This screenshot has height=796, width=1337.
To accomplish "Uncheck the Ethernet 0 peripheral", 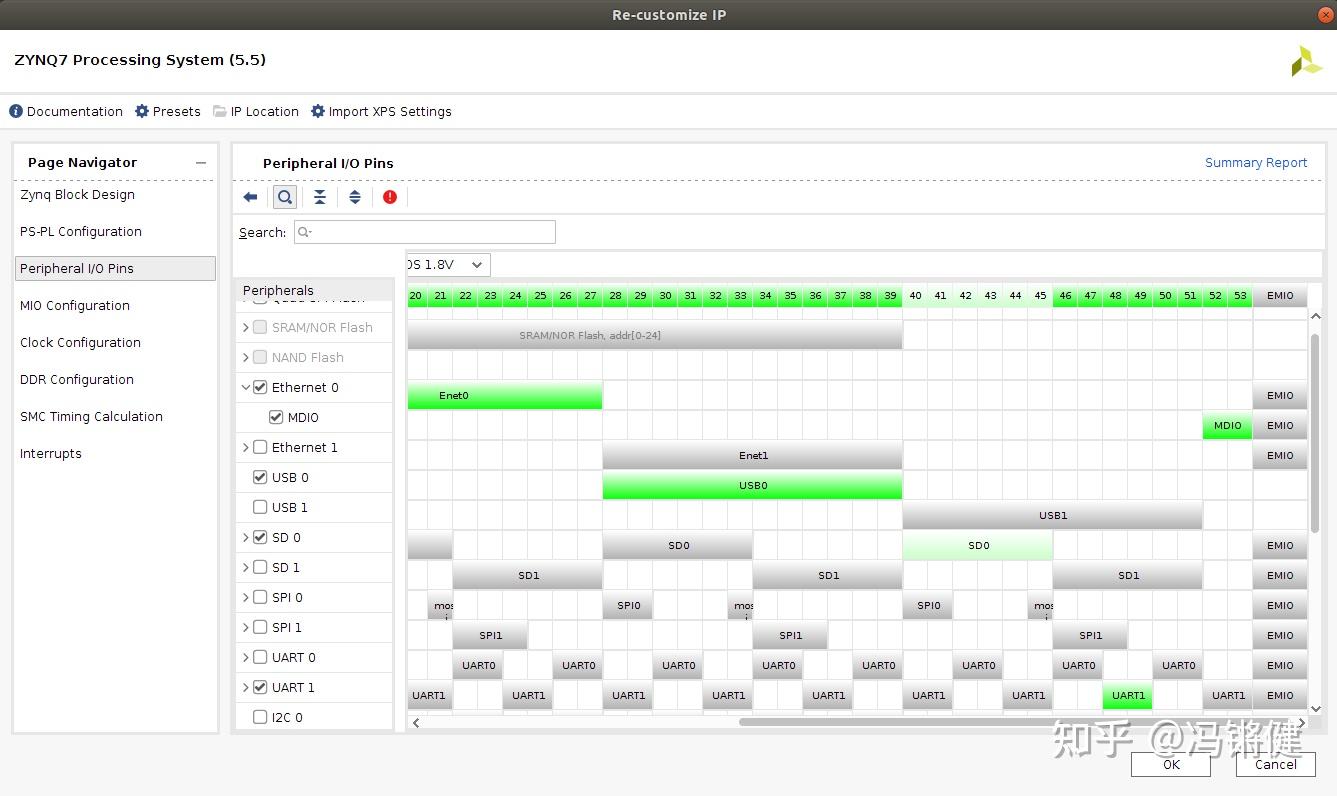I will click(259, 387).
